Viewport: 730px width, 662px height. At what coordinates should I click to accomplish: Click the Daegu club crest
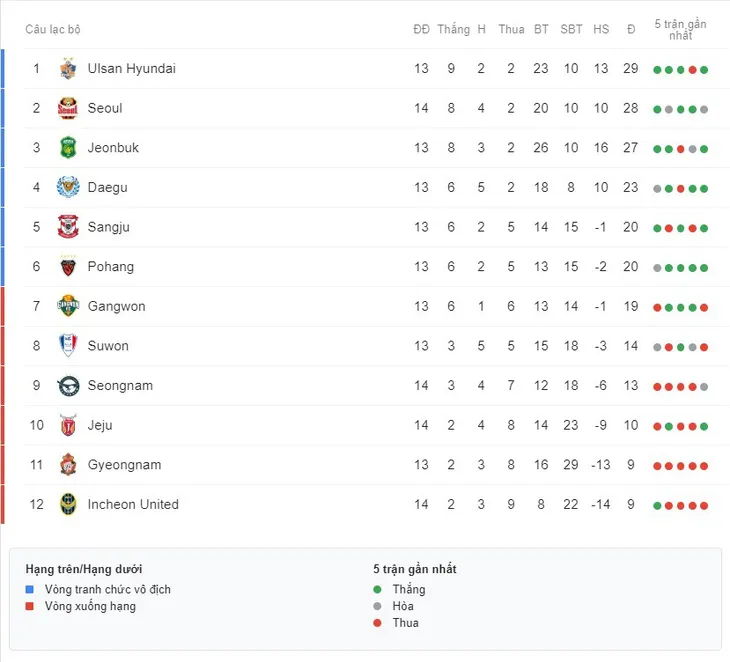point(68,187)
